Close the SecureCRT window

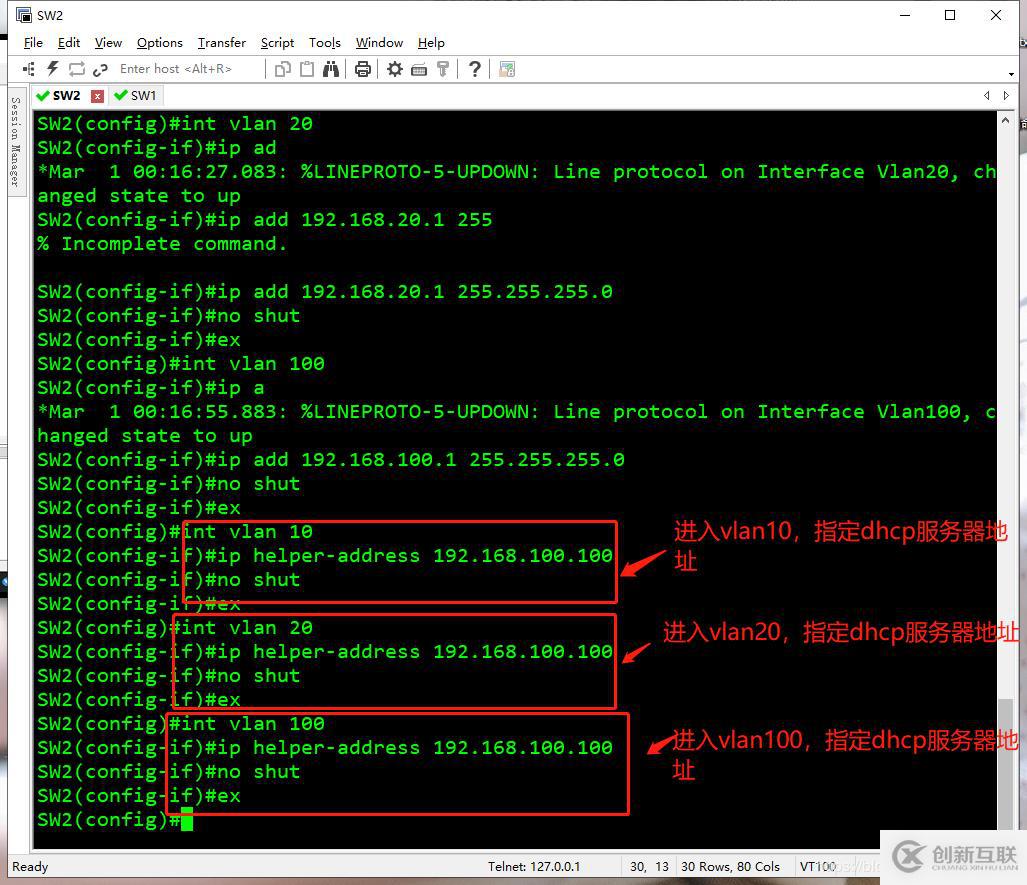point(996,15)
